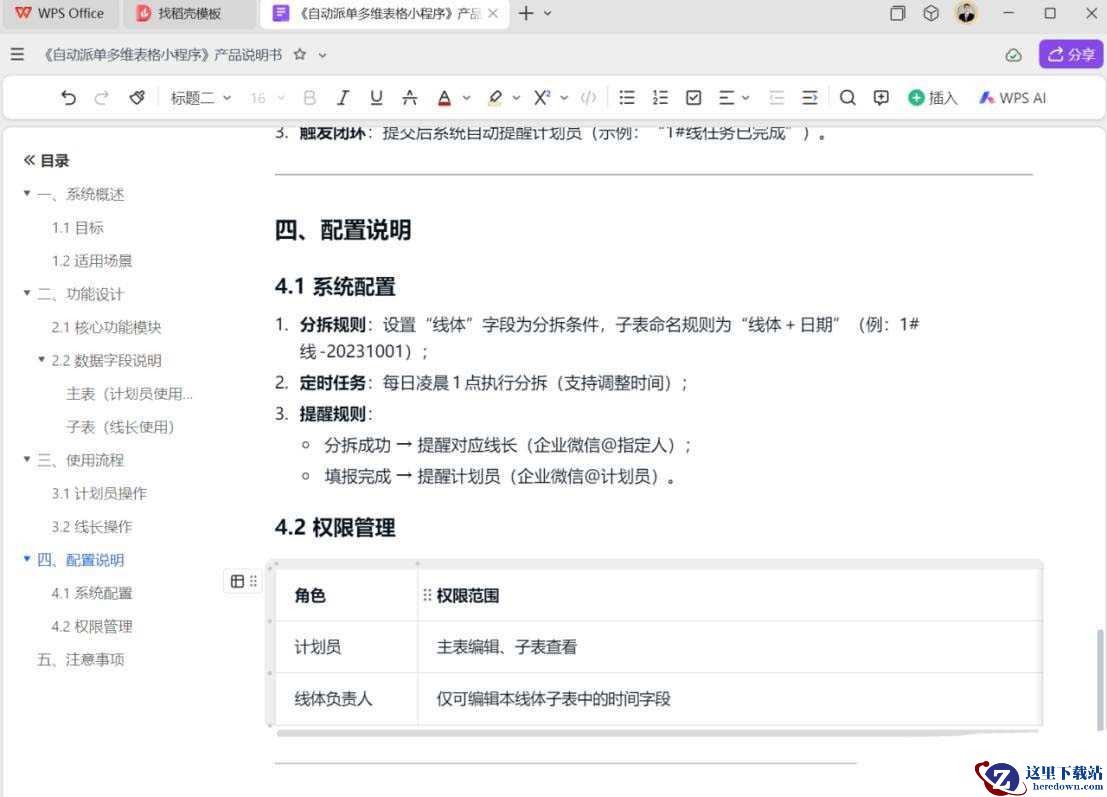This screenshot has height=797, width=1107.
Task: Collapse the 四、配置说明 outline section
Action: (27, 559)
